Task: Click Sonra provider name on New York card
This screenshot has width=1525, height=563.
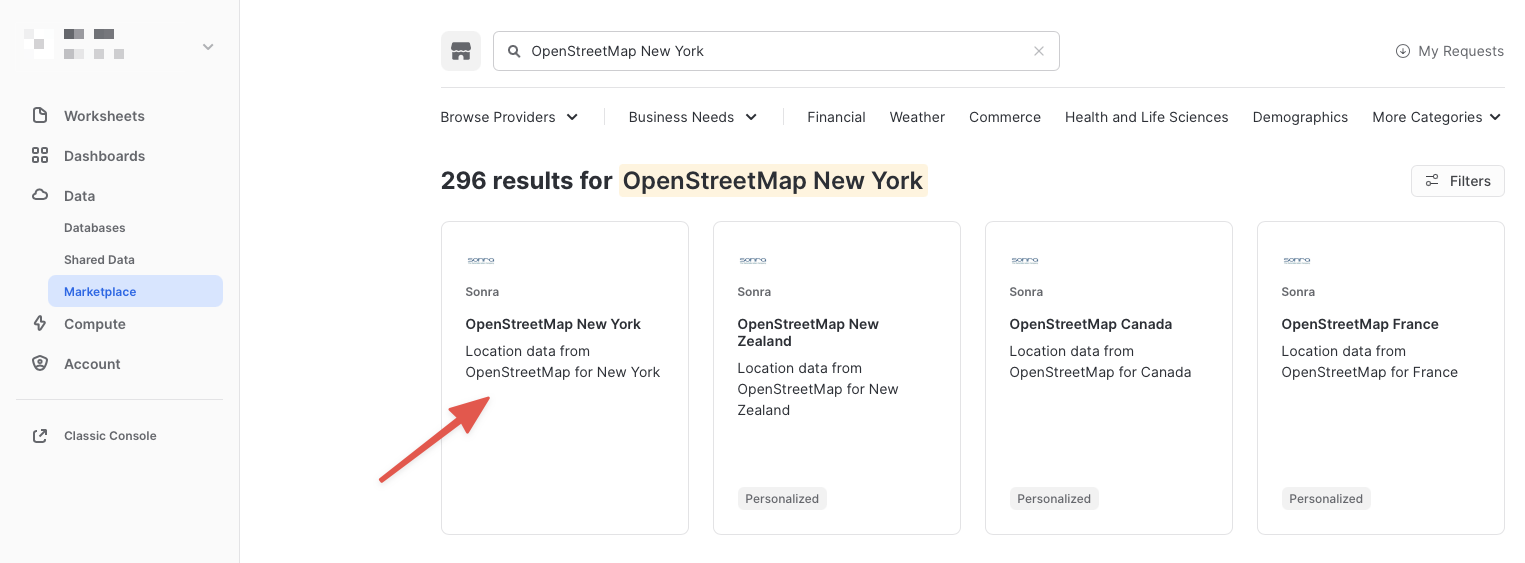Action: (482, 292)
